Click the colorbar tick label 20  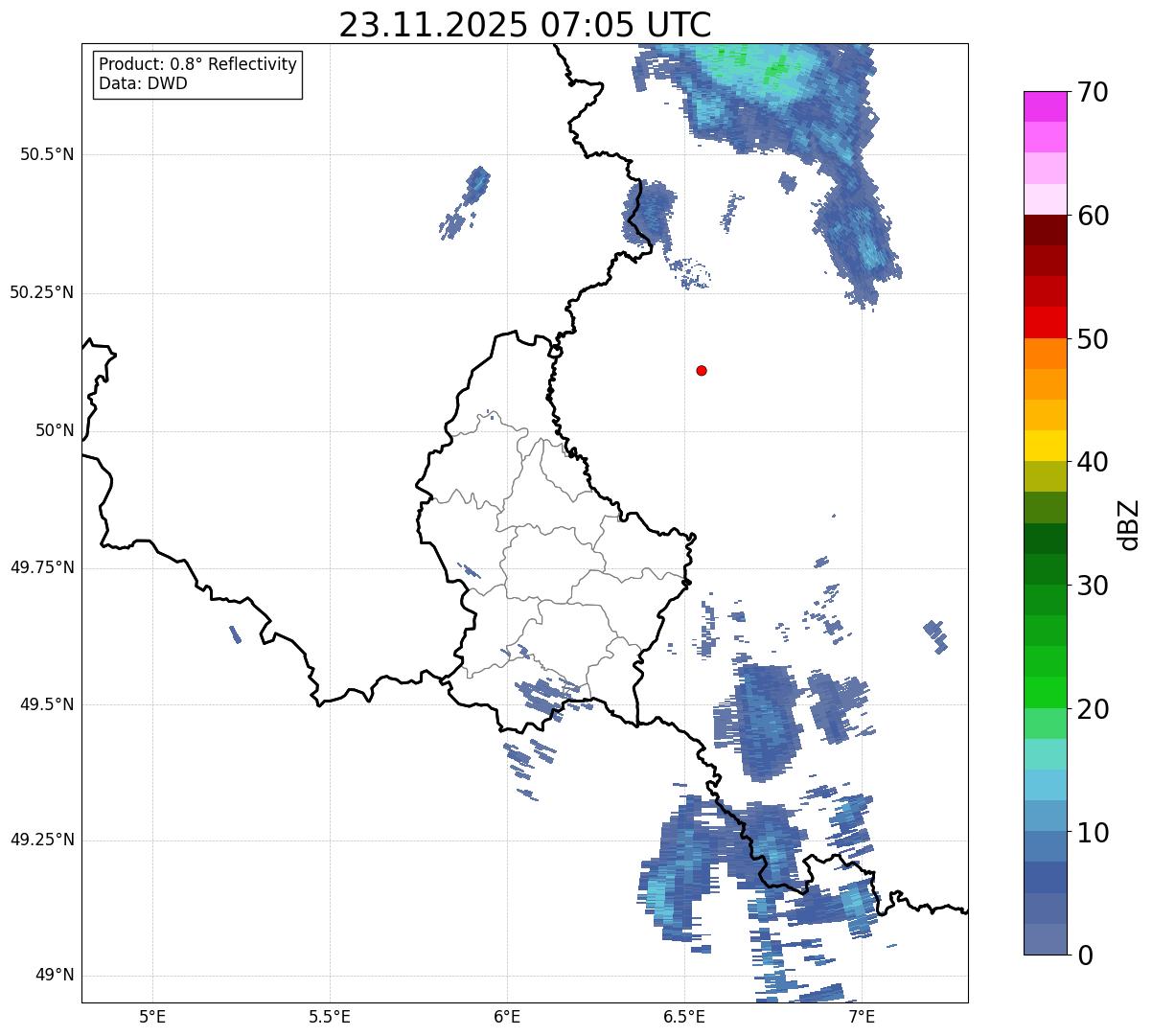click(x=1093, y=709)
